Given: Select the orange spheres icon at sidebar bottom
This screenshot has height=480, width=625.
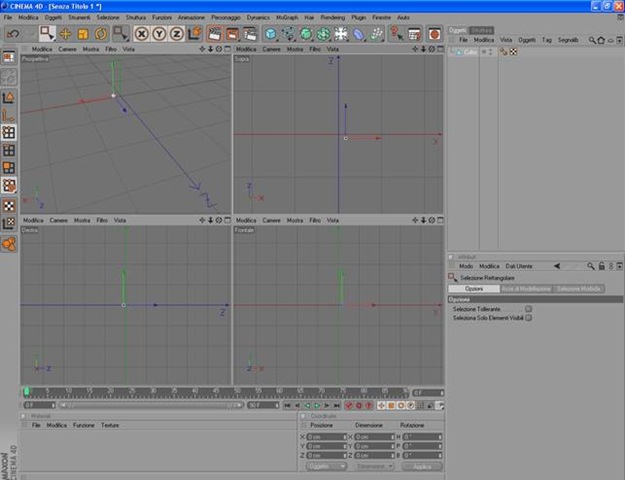Looking at the screenshot, I should pos(9,244).
